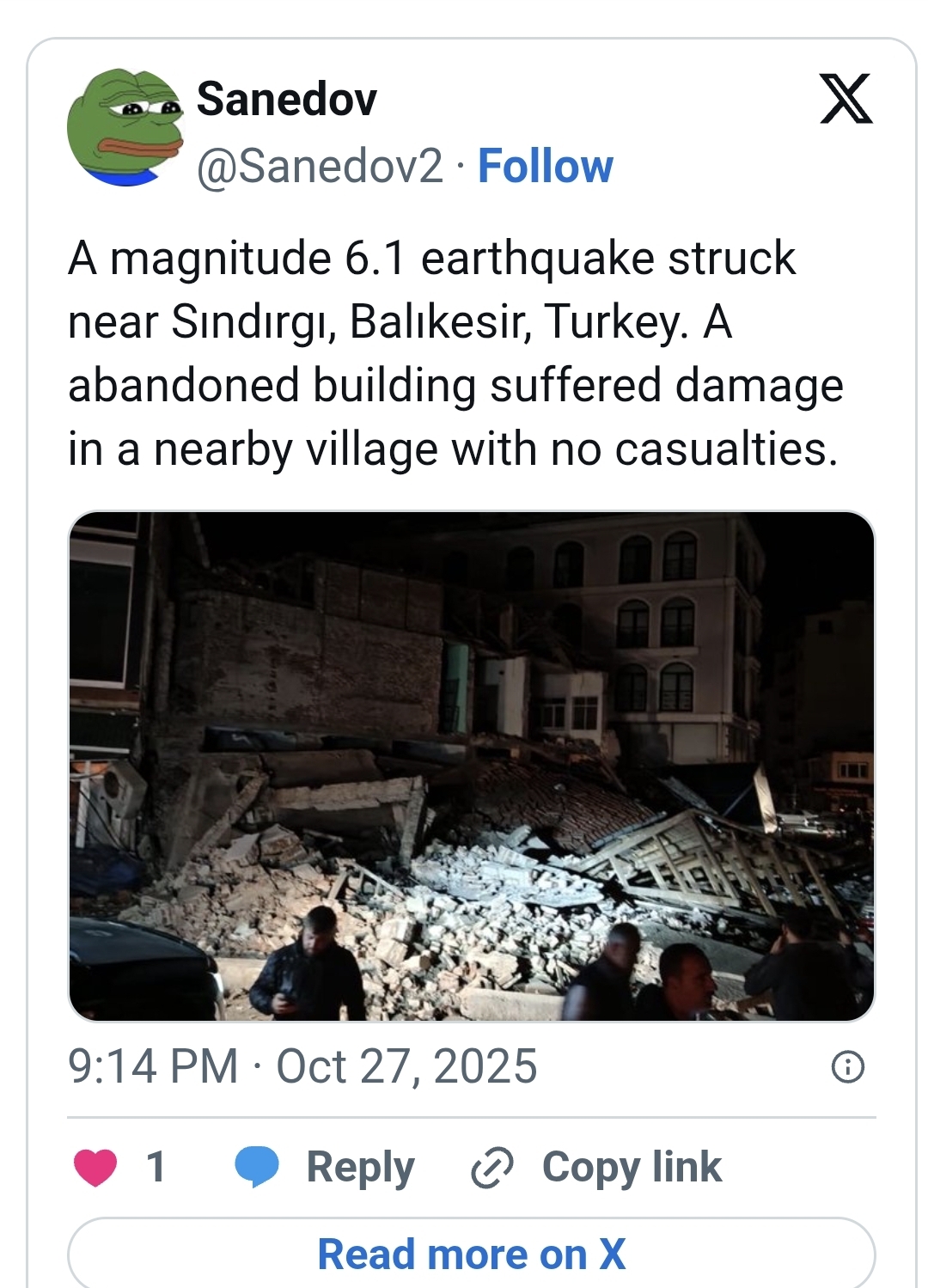The image size is (928, 1288).
Task: Open Sanedov's Pepe frog profile picture
Action: (x=125, y=127)
